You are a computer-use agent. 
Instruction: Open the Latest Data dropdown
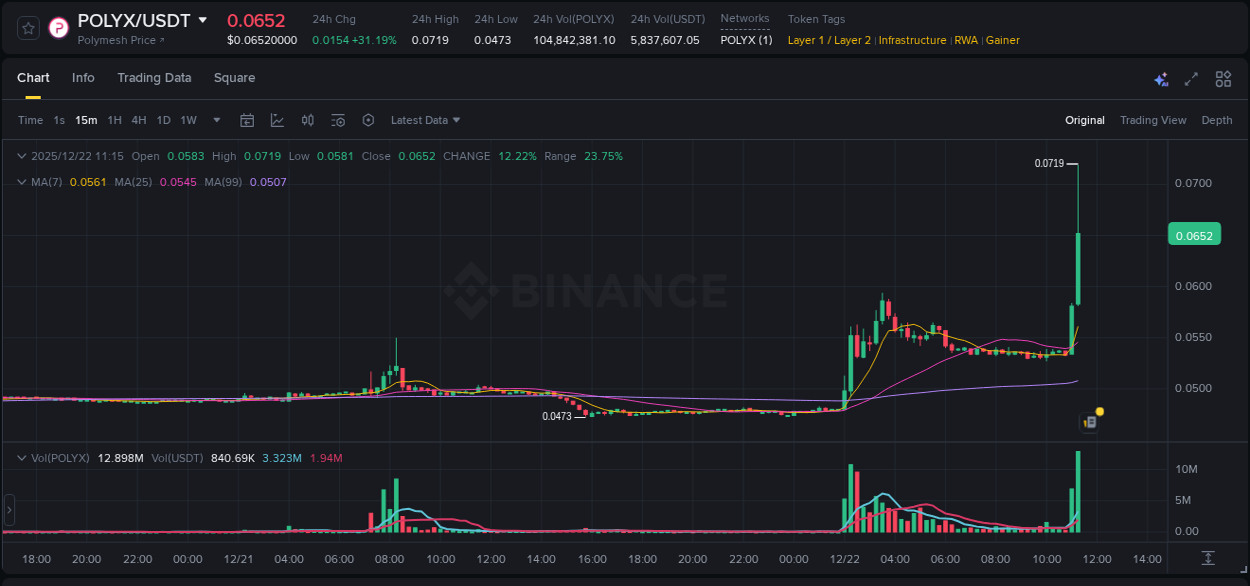[x=424, y=120]
